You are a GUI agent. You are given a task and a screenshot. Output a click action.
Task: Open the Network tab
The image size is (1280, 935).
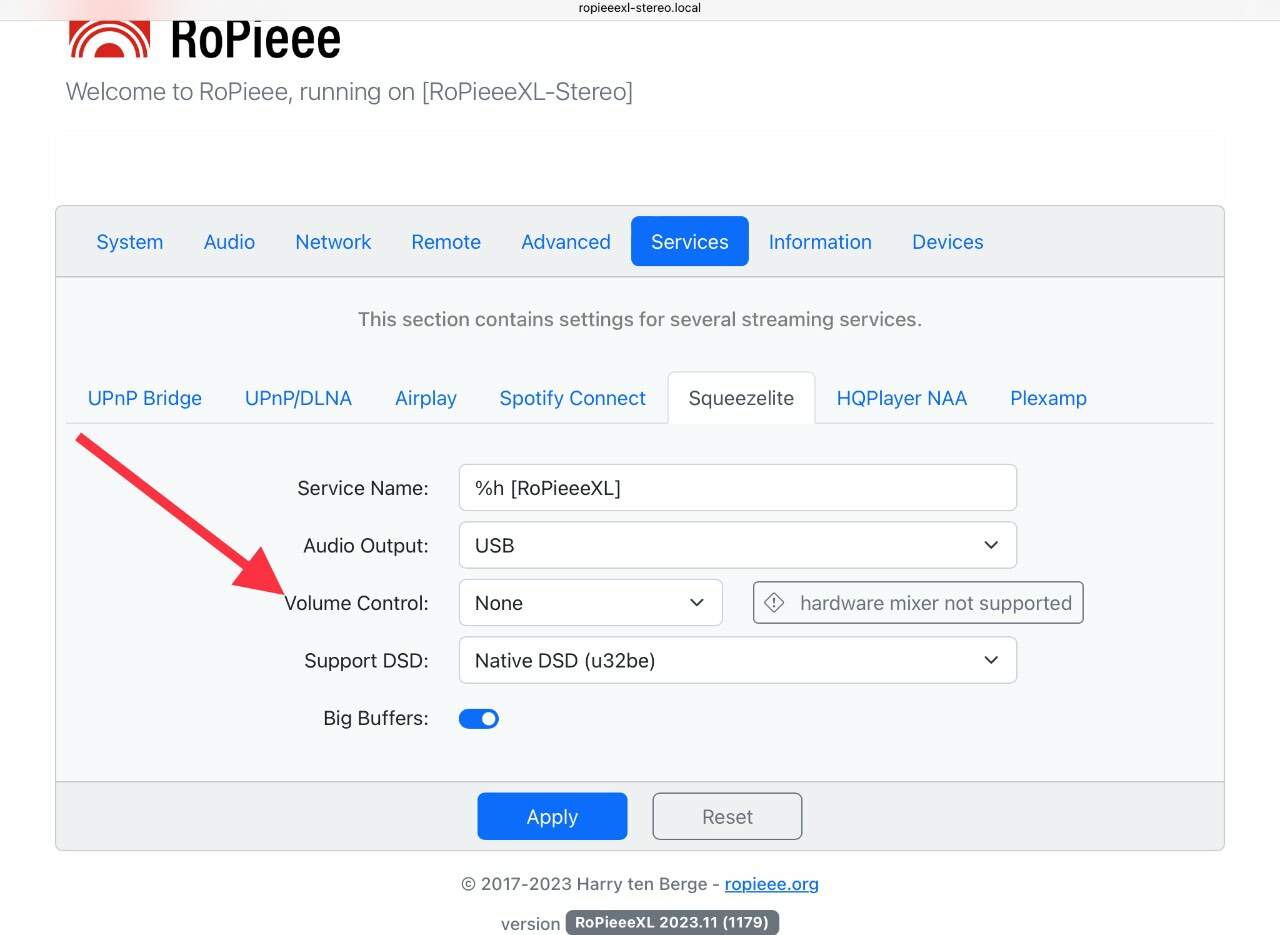333,242
